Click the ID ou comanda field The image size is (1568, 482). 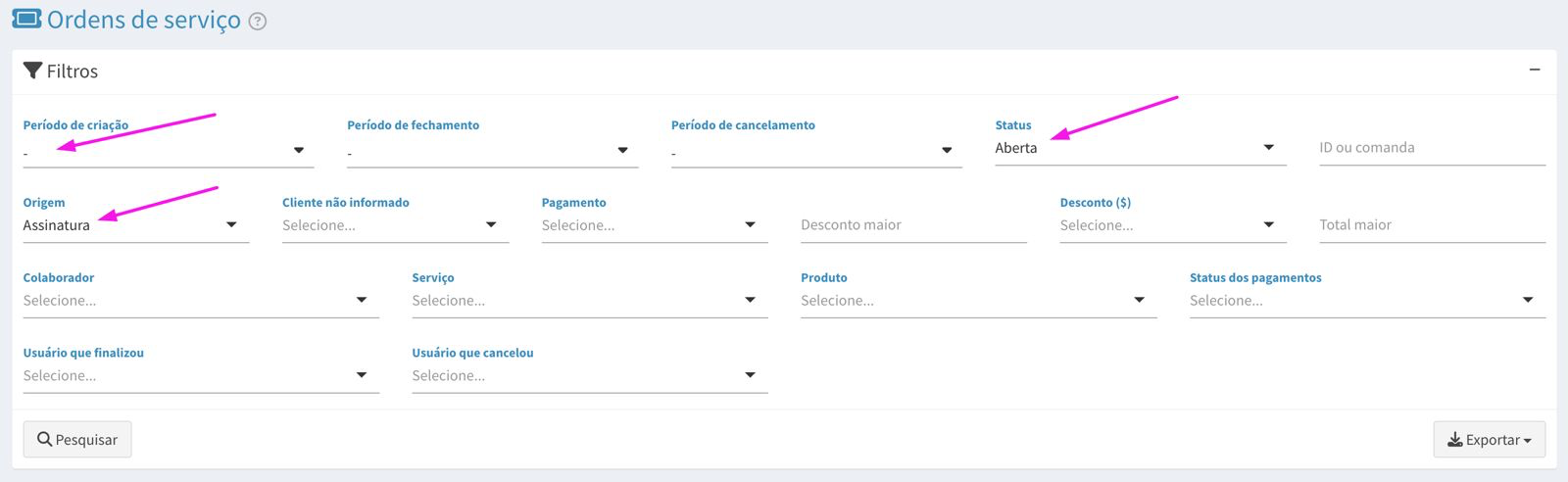point(1432,148)
